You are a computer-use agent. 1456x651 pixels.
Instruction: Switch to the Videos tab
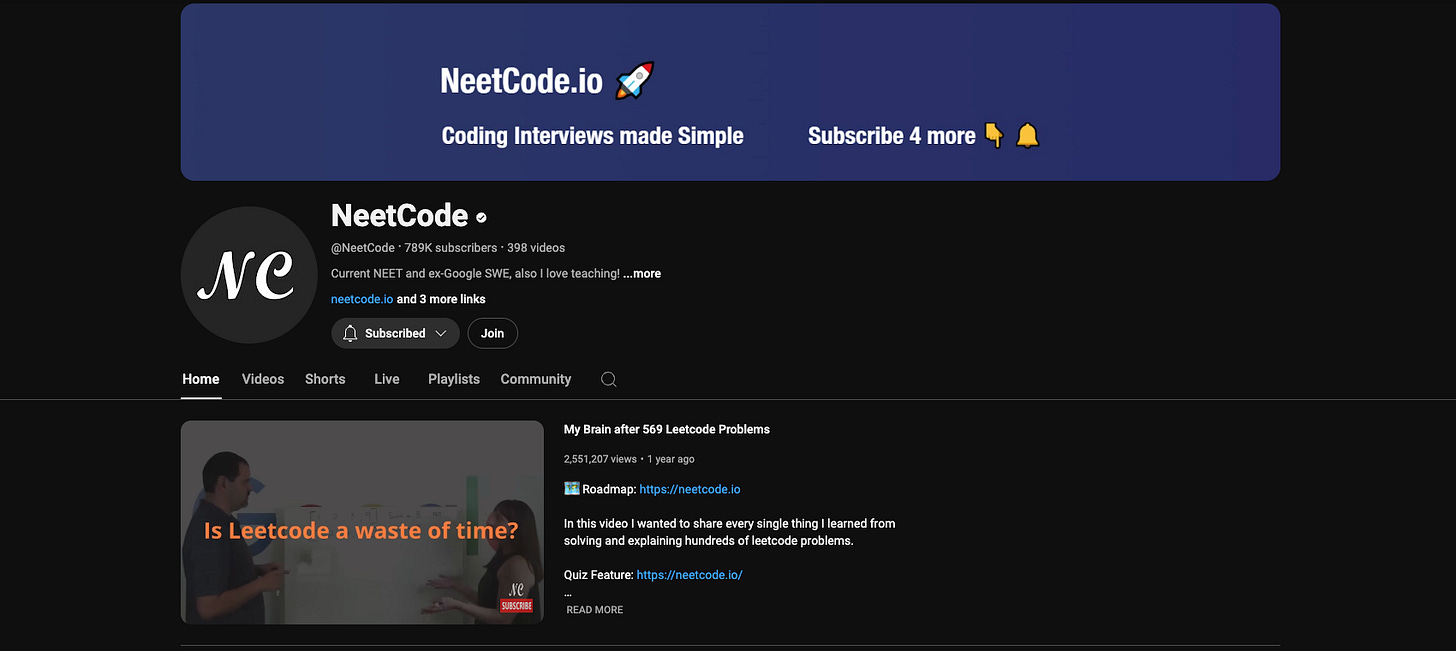[263, 379]
